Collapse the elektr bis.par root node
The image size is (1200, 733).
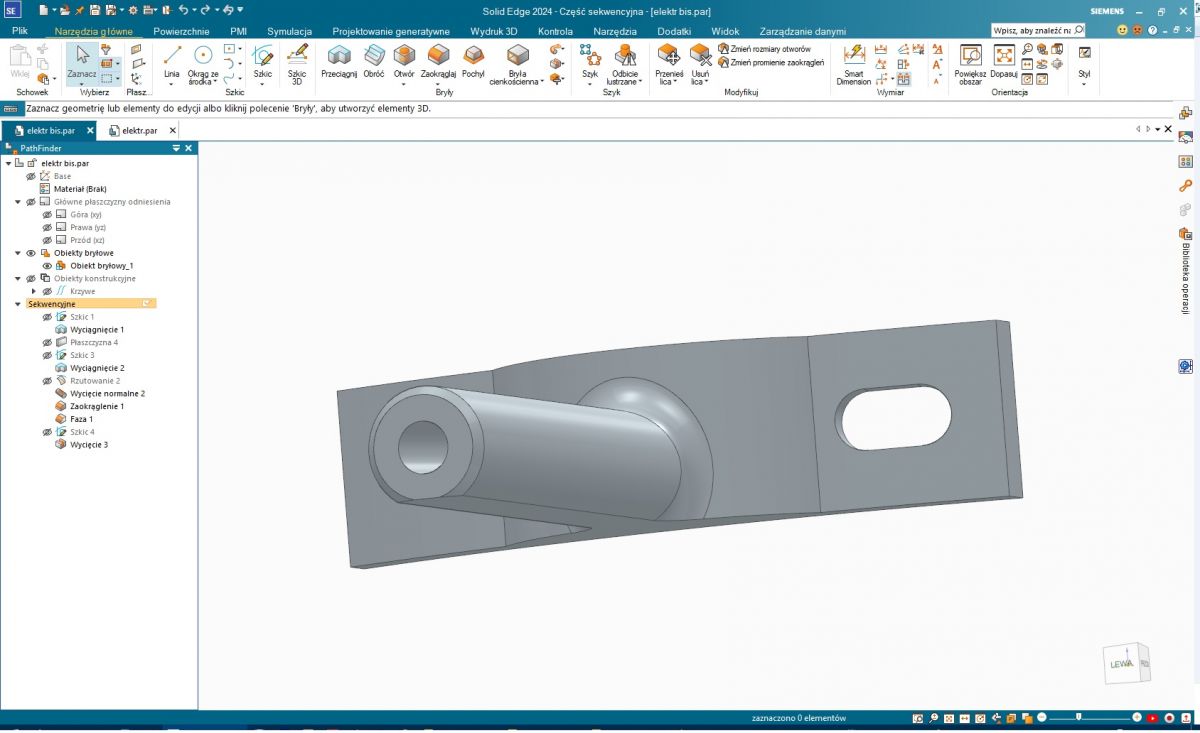tap(8, 163)
